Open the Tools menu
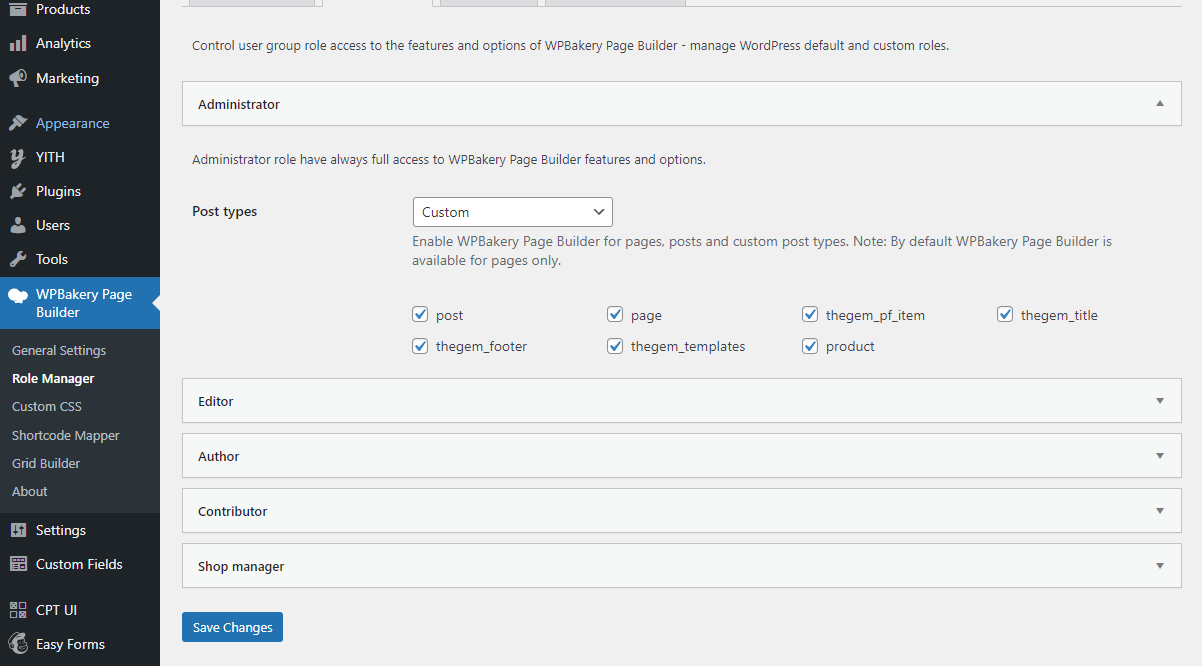 (80, 259)
